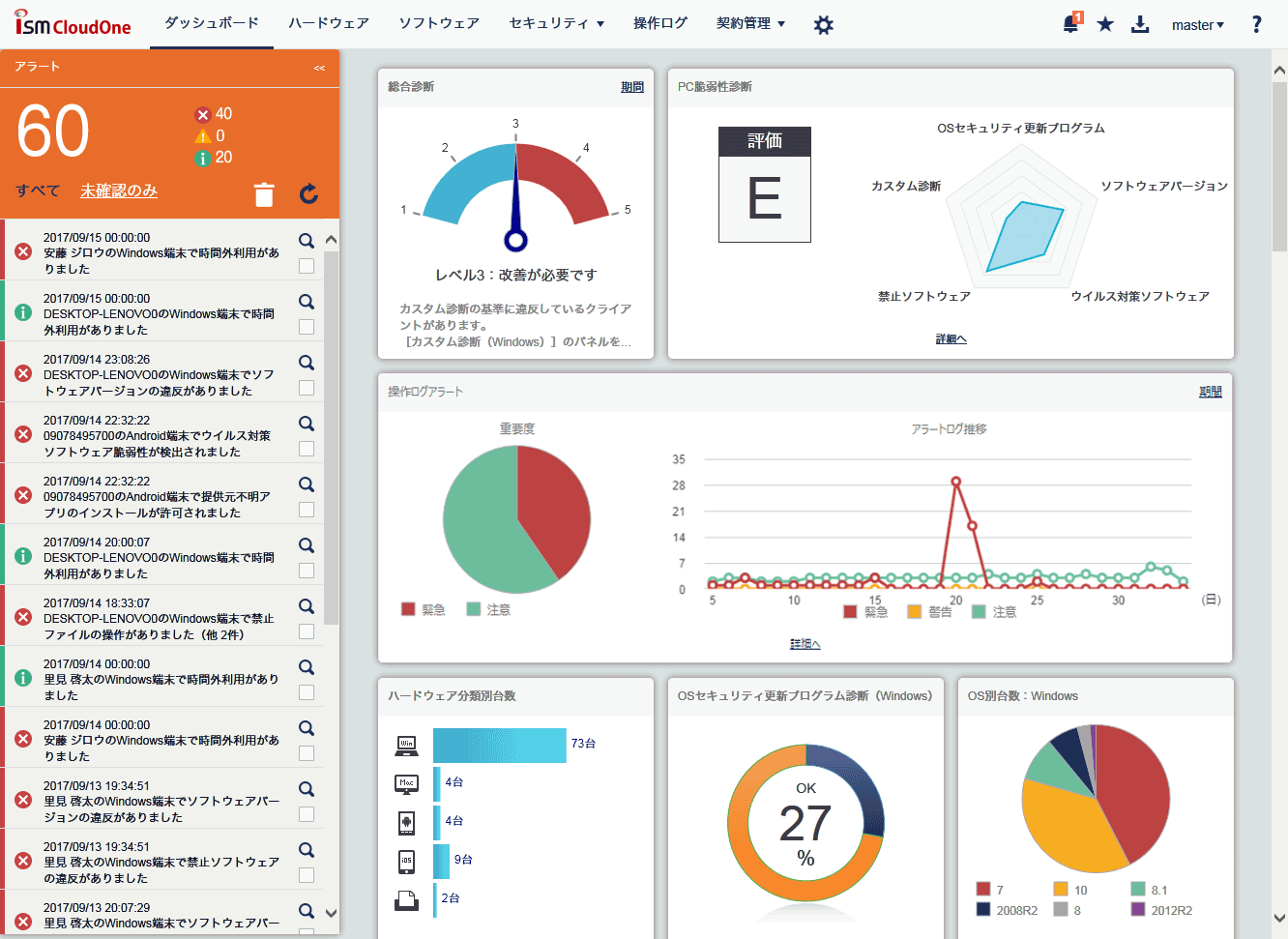
Task: Open magnifier for 2017/09/14 18:33:07 alert
Action: tap(307, 606)
